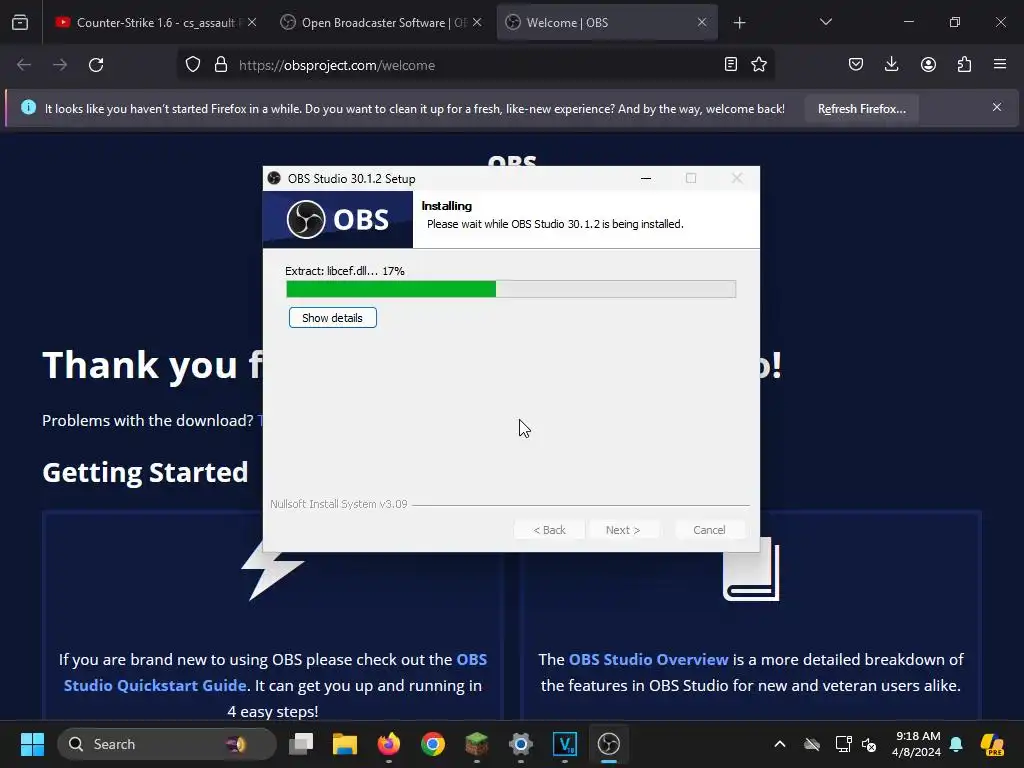Click the Refresh Firefox... button
This screenshot has height=768, width=1024.
pos(861,109)
